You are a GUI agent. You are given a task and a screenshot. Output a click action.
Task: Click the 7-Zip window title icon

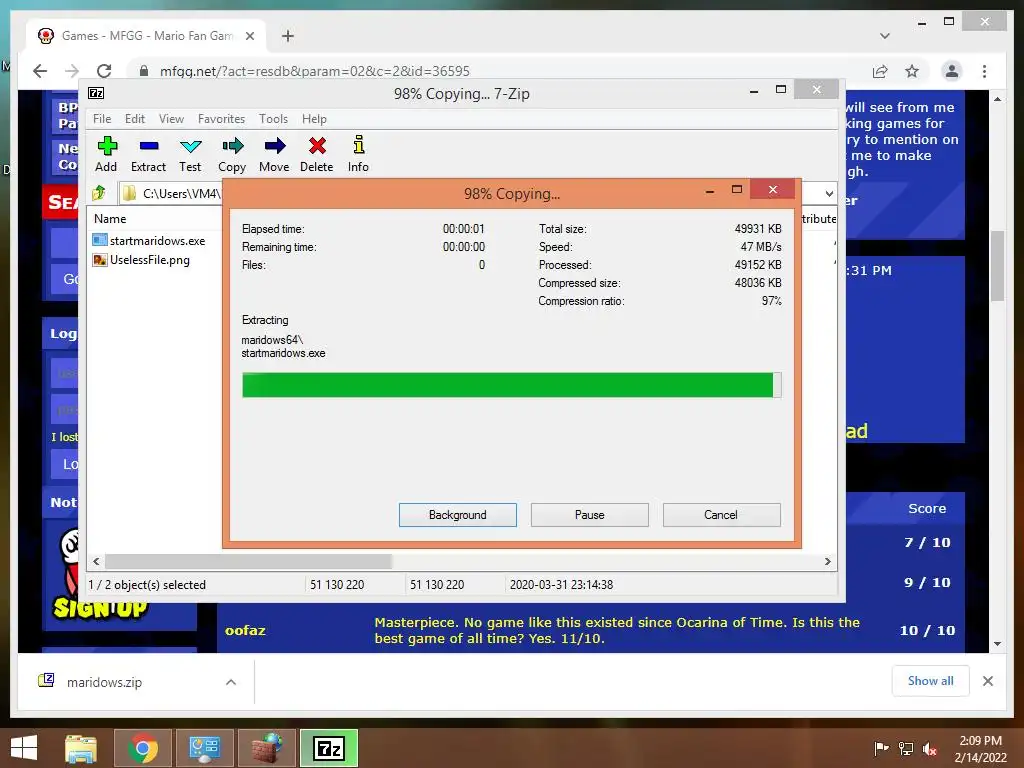[x=96, y=93]
